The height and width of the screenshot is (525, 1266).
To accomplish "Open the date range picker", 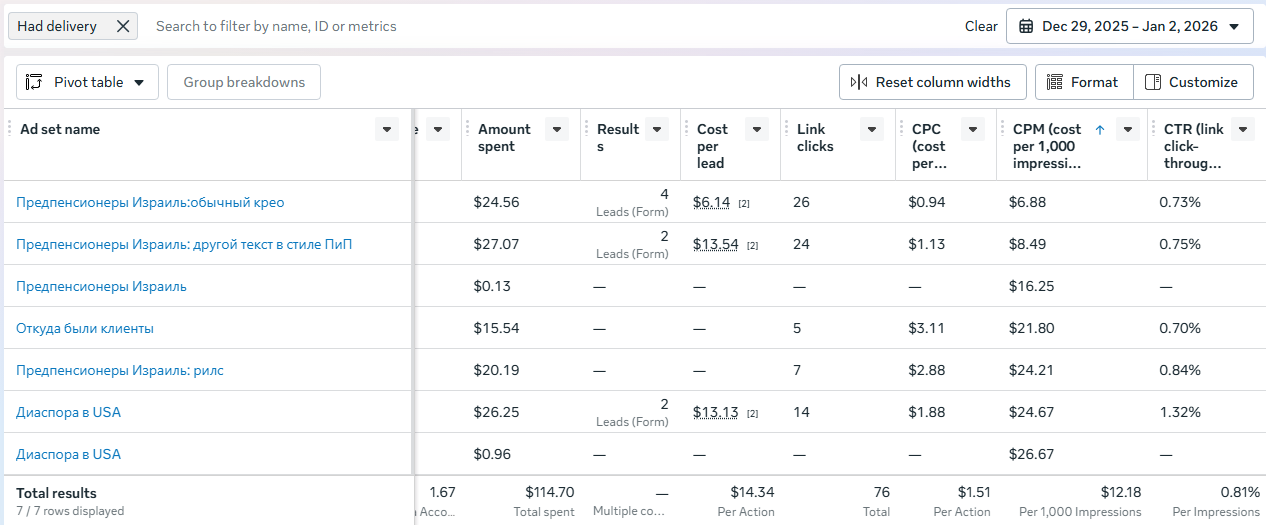I will 1129,26.
